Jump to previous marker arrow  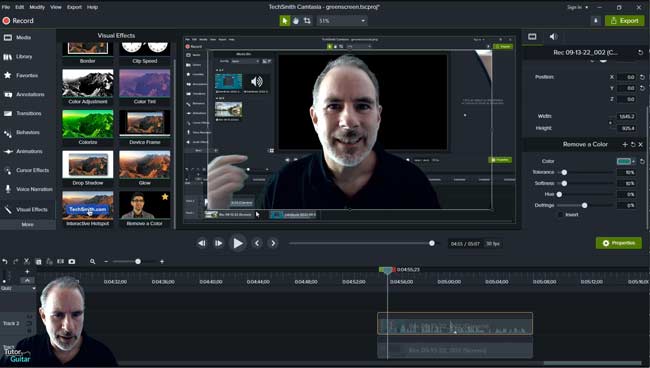257,243
